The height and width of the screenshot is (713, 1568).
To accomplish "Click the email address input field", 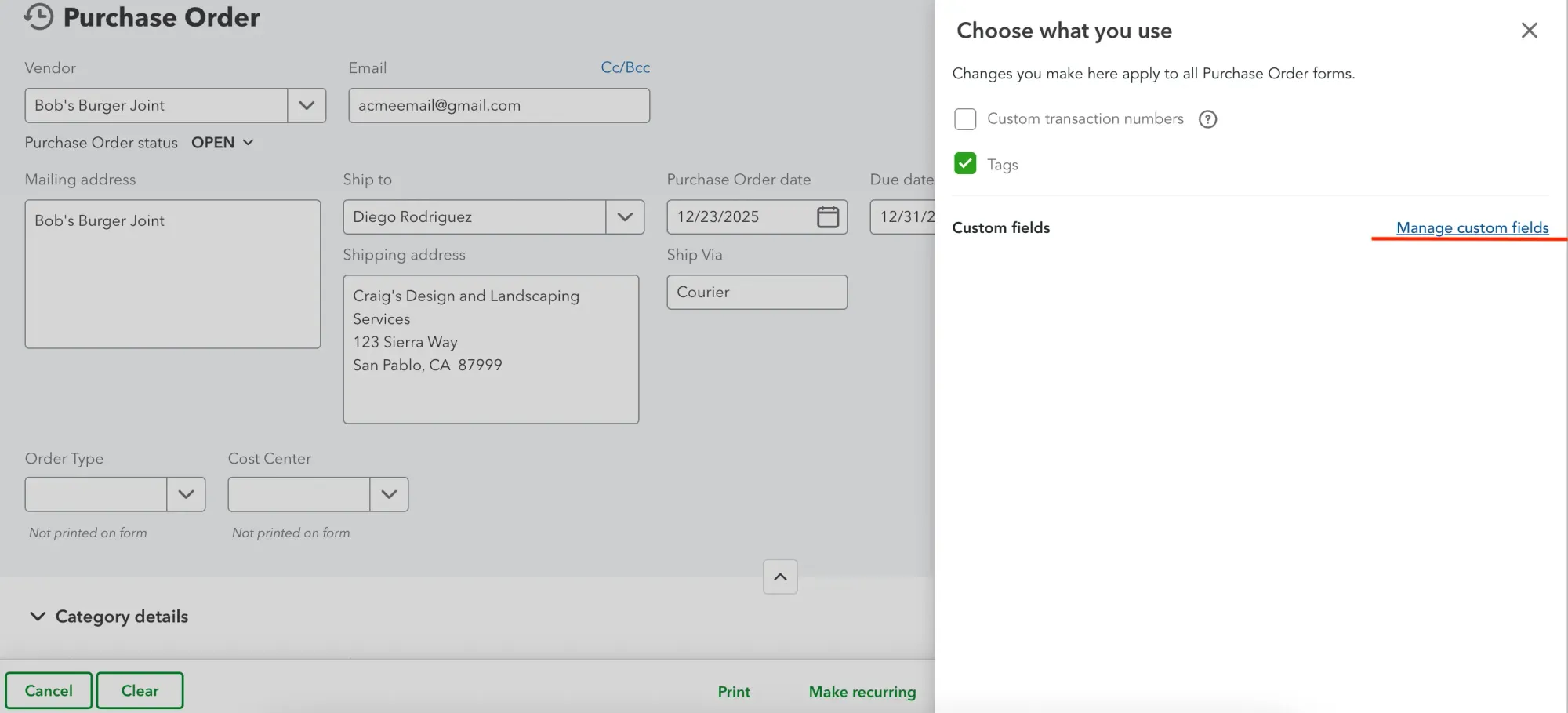I will click(499, 105).
